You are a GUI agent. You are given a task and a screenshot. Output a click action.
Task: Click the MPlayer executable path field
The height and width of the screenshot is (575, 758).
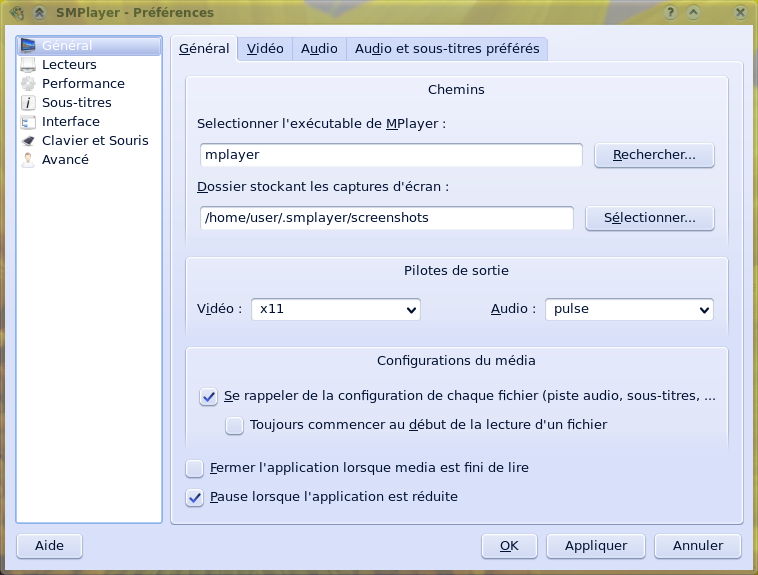pos(390,155)
